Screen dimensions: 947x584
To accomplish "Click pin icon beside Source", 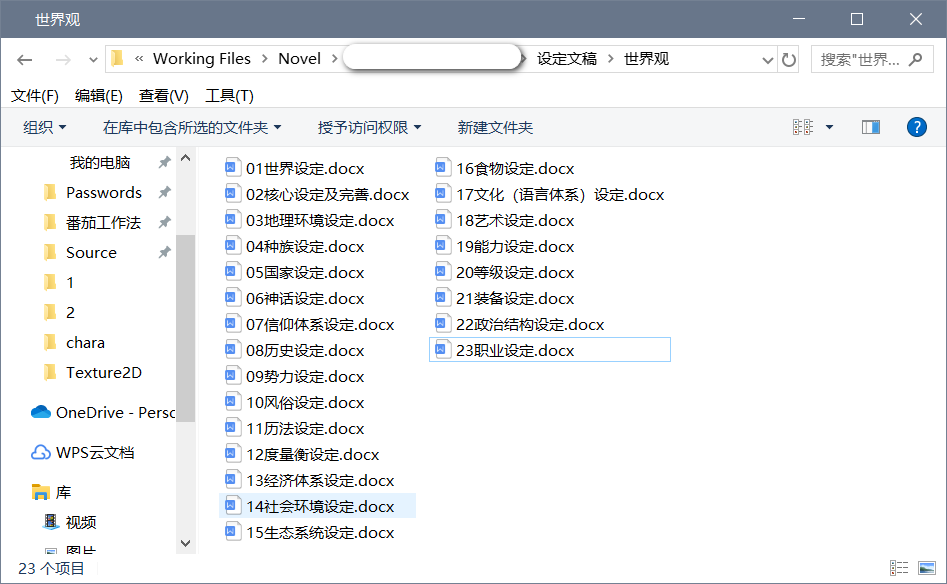I will click(x=164, y=252).
